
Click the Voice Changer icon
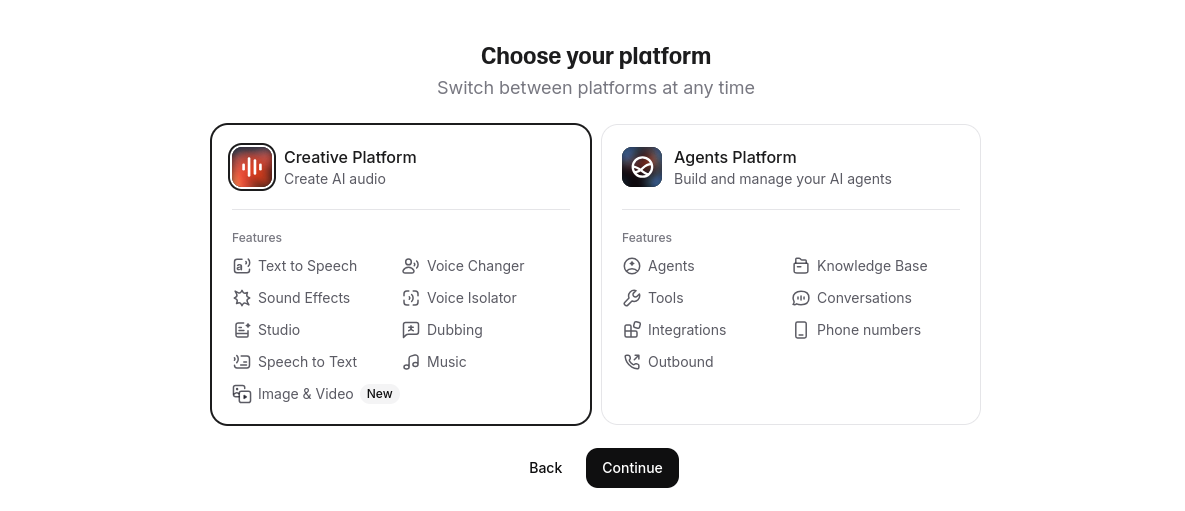pos(411,266)
